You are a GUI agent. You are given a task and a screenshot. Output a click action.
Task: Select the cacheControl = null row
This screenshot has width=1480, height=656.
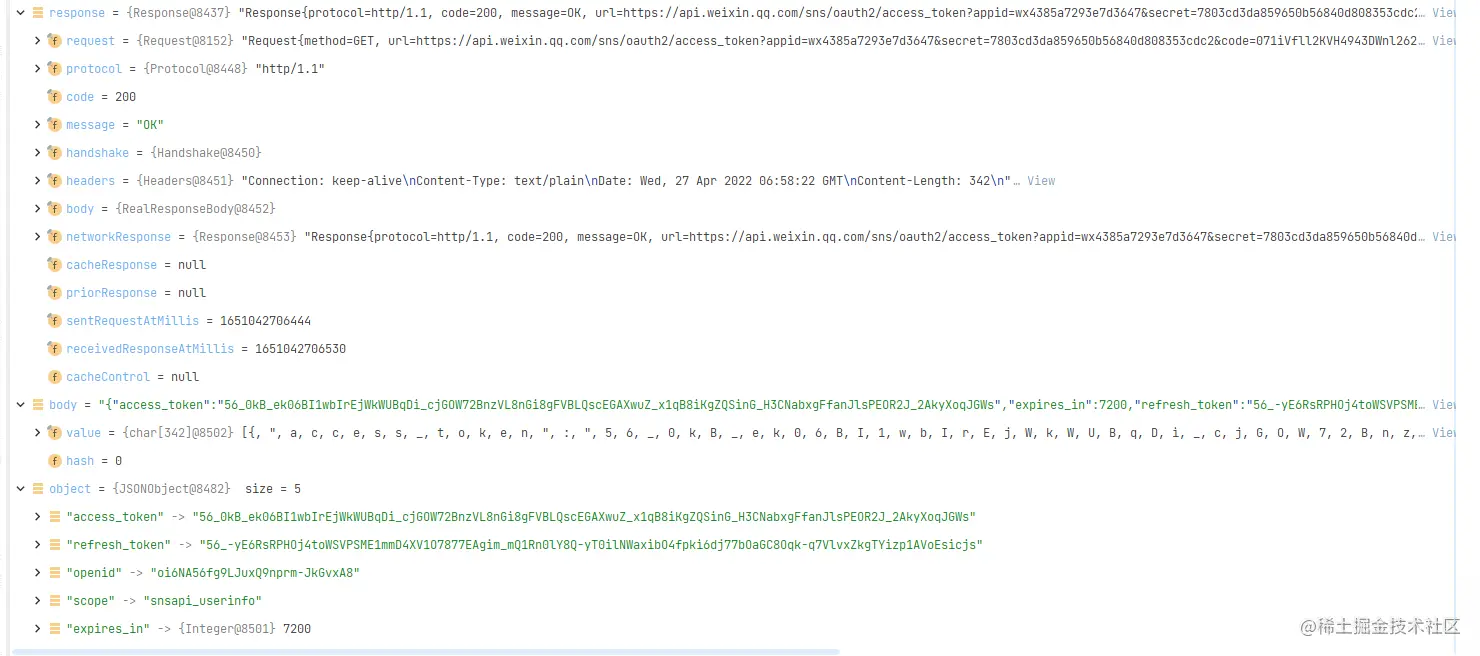click(x=734, y=377)
